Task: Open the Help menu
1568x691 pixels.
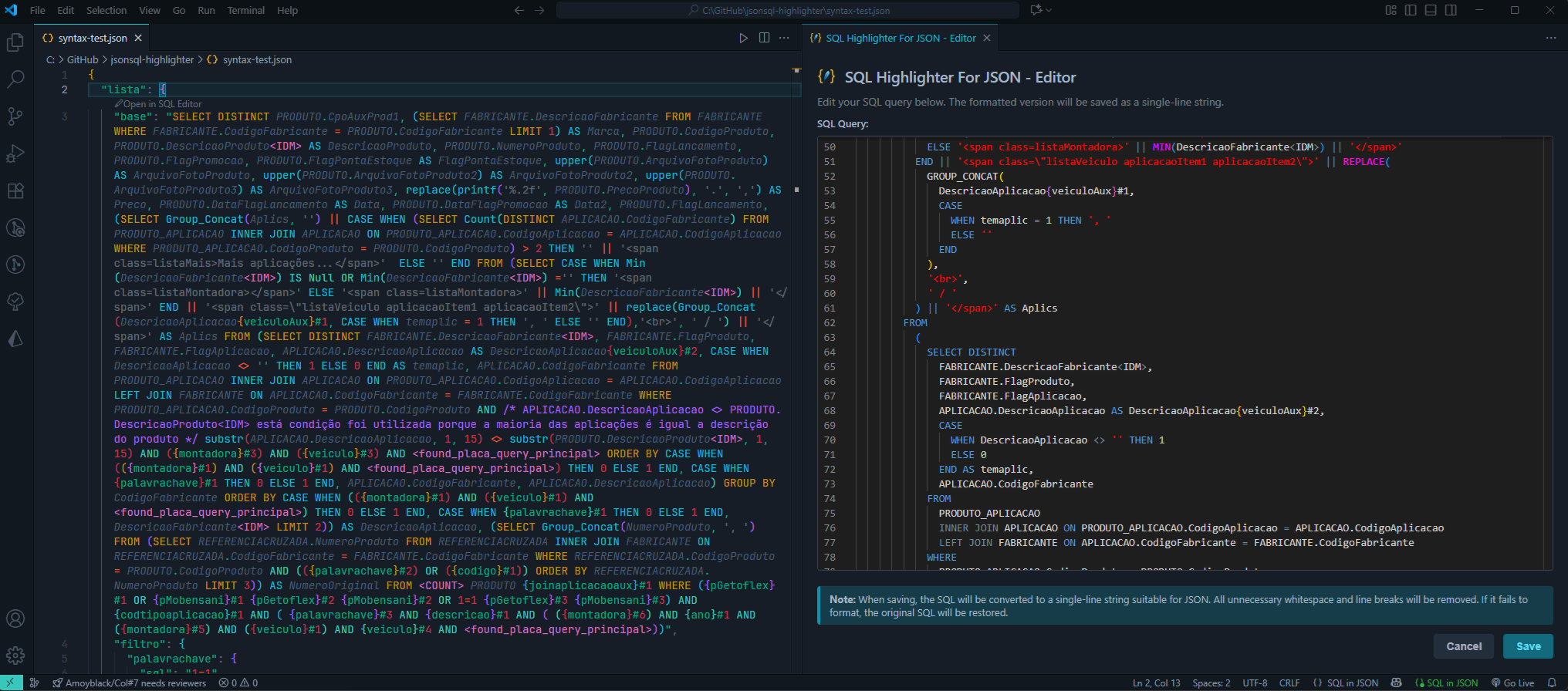Action: tap(287, 10)
